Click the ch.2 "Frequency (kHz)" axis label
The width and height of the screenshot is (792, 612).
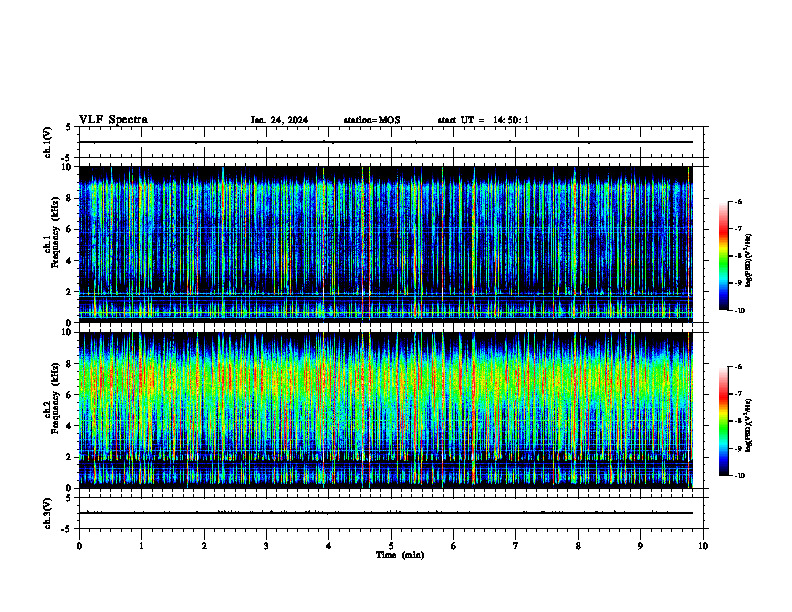coord(55,398)
